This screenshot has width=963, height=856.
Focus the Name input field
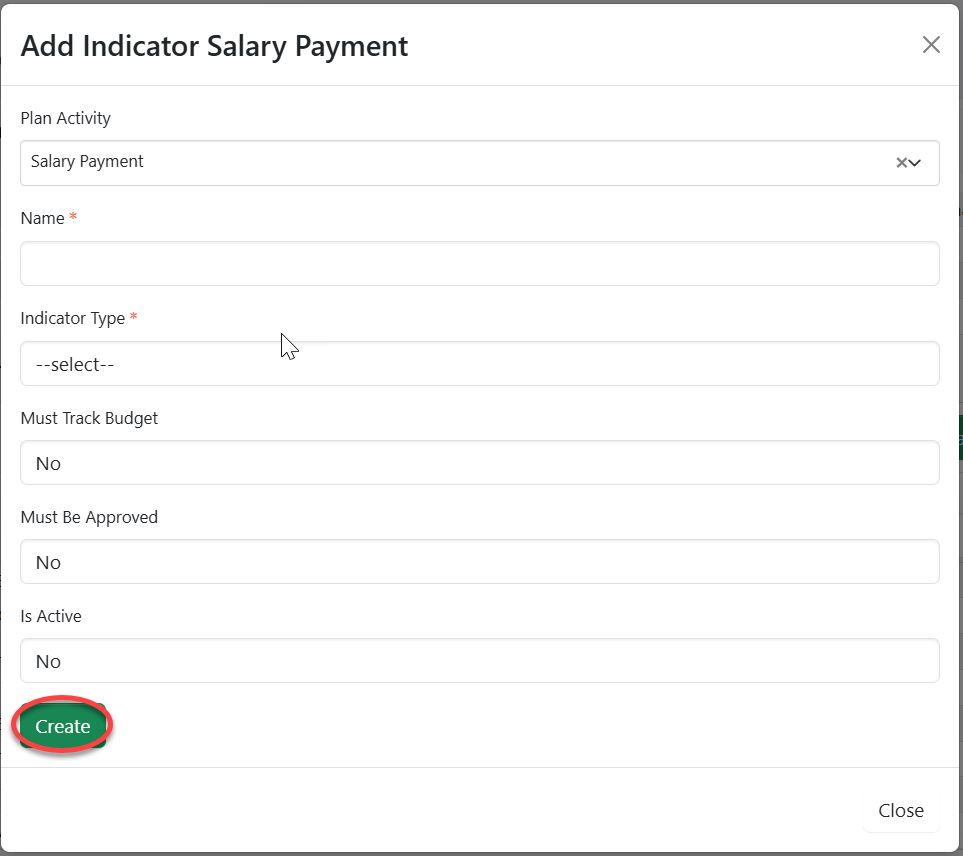(x=480, y=264)
